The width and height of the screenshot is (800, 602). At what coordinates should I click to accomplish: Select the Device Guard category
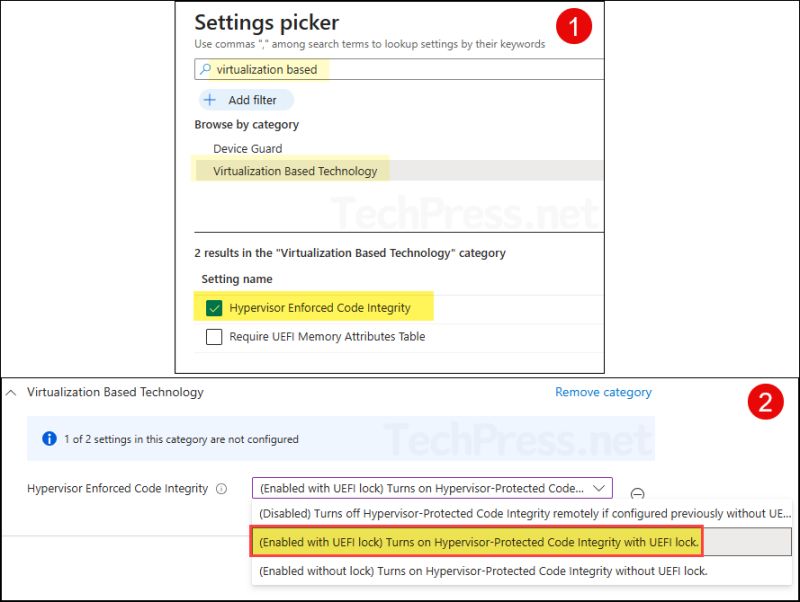pos(249,148)
